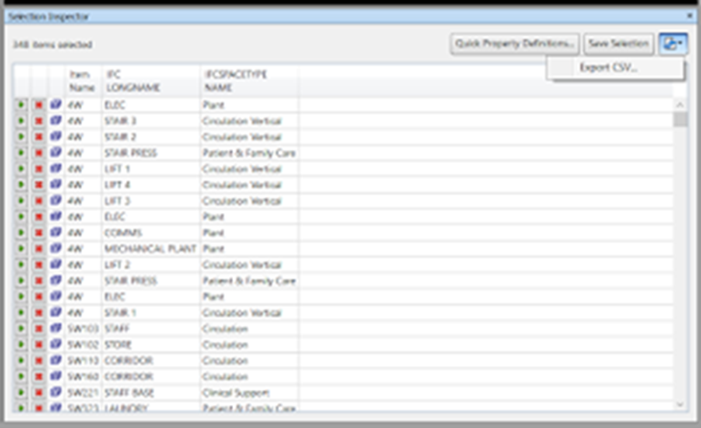Click the green arrow on the COMMS row
701x428 pixels.
(x=21, y=233)
